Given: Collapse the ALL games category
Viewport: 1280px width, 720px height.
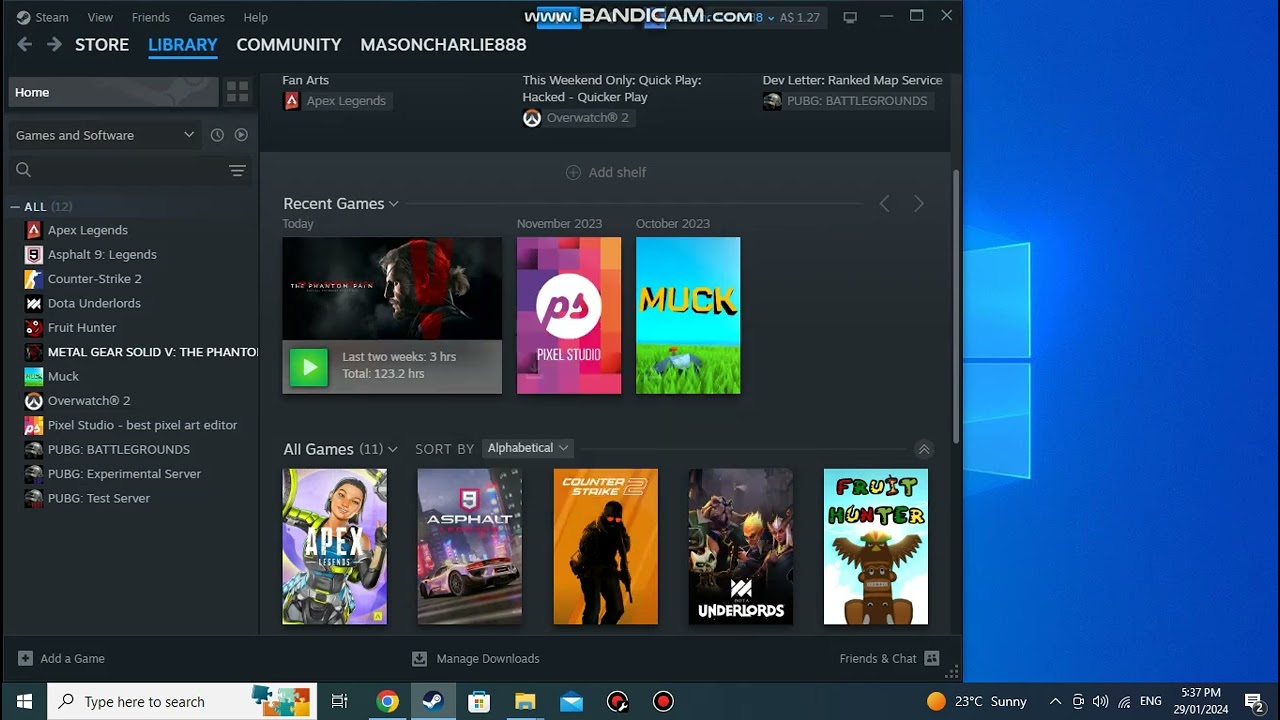Looking at the screenshot, I should pyautogui.click(x=15, y=207).
